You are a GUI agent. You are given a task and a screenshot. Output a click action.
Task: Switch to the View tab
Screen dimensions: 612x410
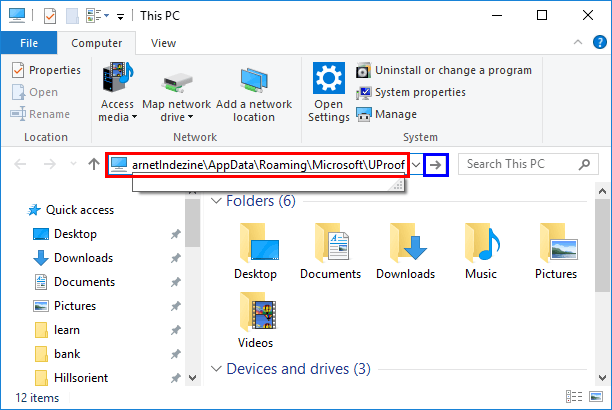pyautogui.click(x=163, y=43)
